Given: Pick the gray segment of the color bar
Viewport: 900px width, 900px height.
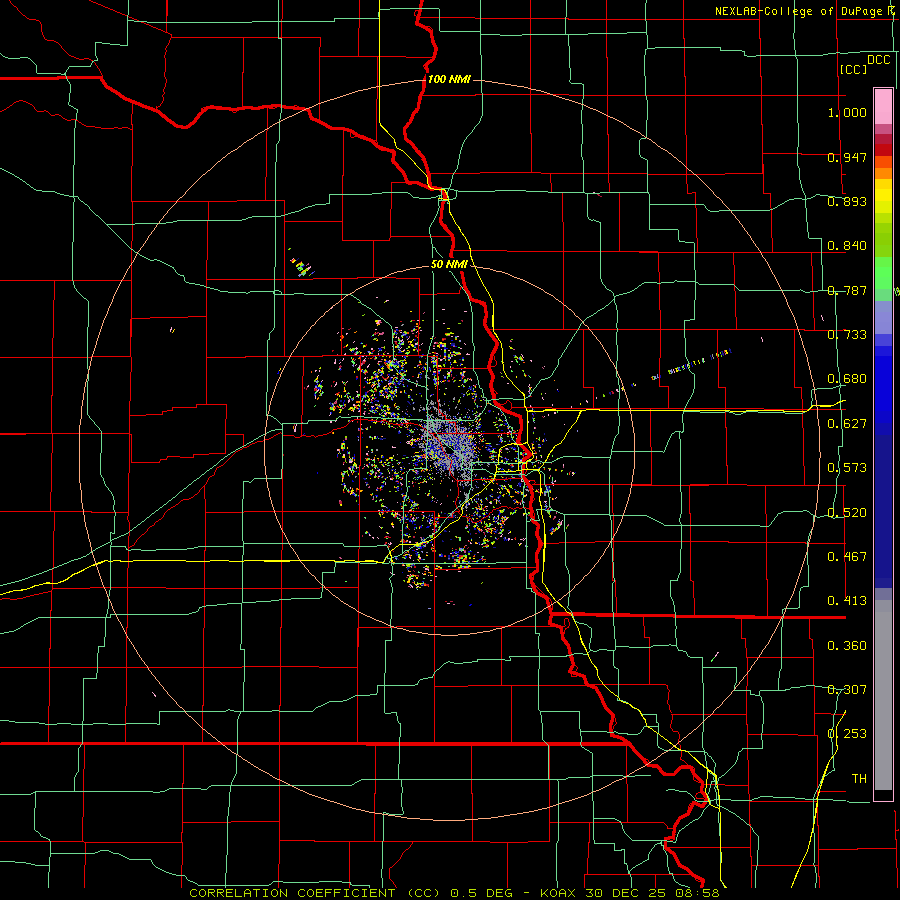Looking at the screenshot, I should [x=883, y=695].
